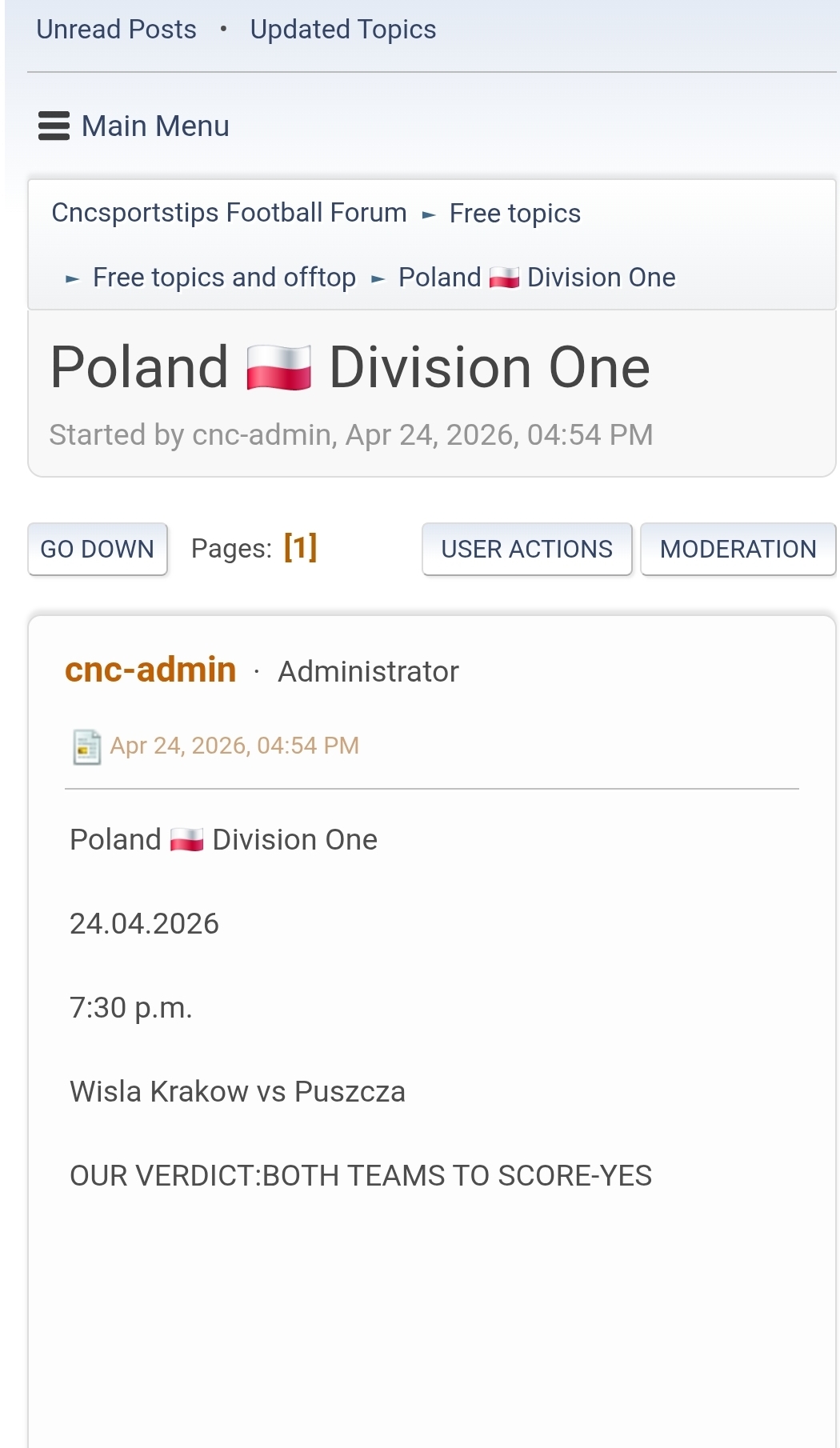The image size is (840, 1448).
Task: Open the Main Menu hamburger icon
Action: (x=54, y=126)
